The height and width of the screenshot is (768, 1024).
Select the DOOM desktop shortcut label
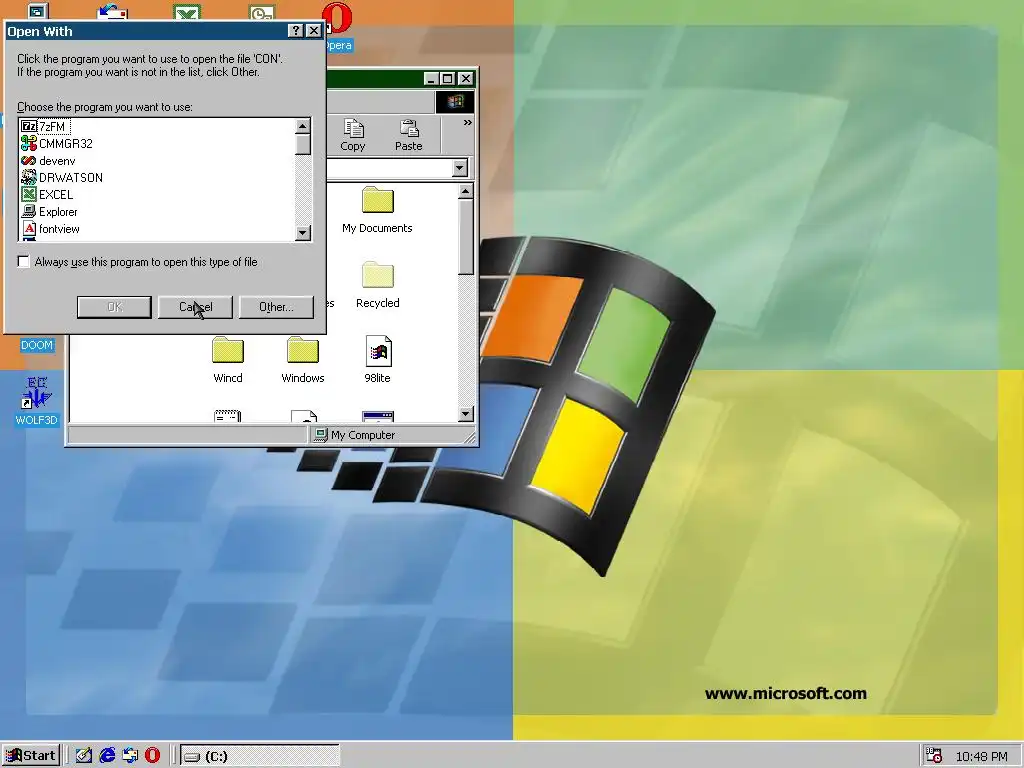tap(37, 345)
